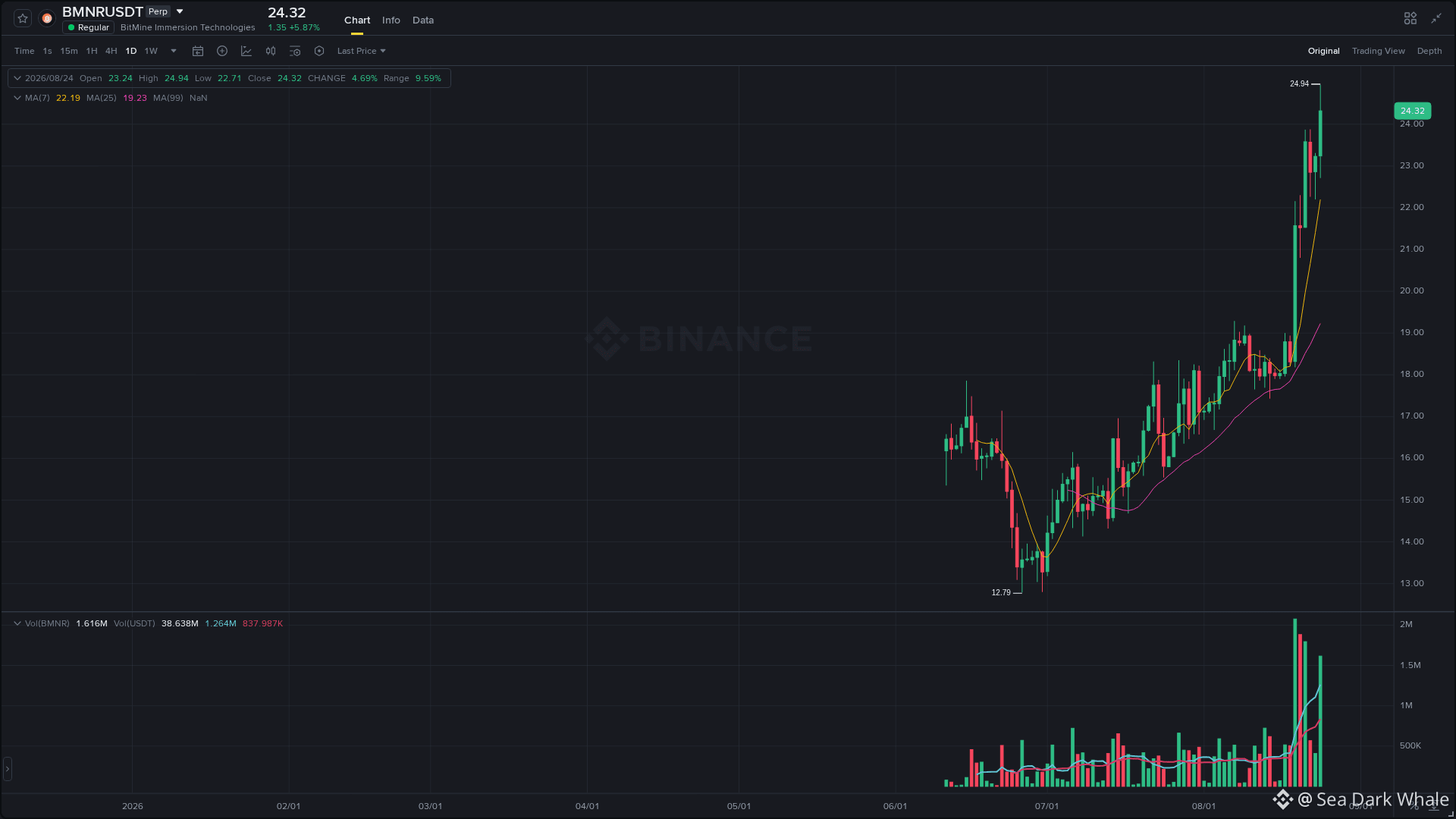Select the Original chart view
The image size is (1456, 819).
(x=1324, y=51)
